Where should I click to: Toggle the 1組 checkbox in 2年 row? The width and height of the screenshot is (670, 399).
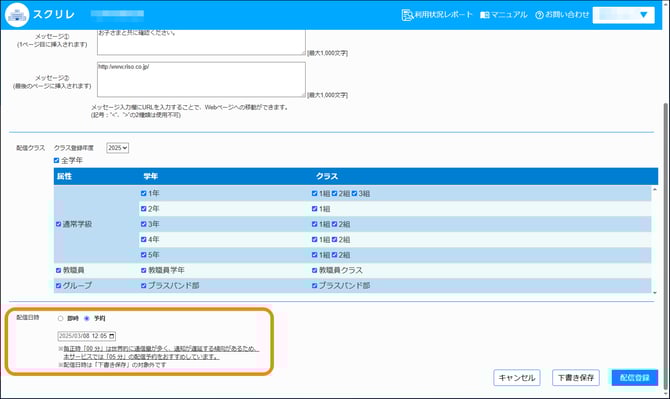314,209
